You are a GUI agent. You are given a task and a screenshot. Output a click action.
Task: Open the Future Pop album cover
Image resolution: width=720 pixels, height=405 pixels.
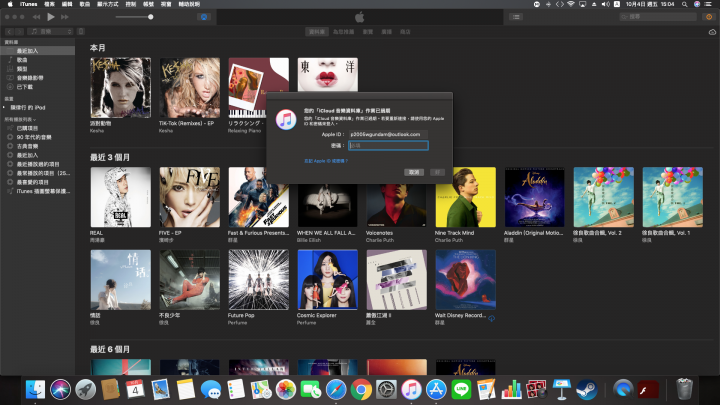(259, 280)
